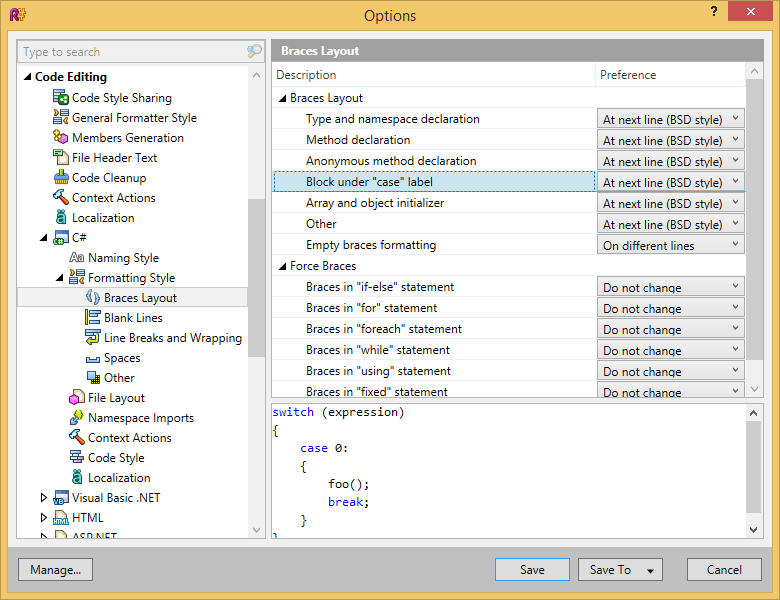780x600 pixels.
Task: Type in the search options field
Action: [x=130, y=52]
